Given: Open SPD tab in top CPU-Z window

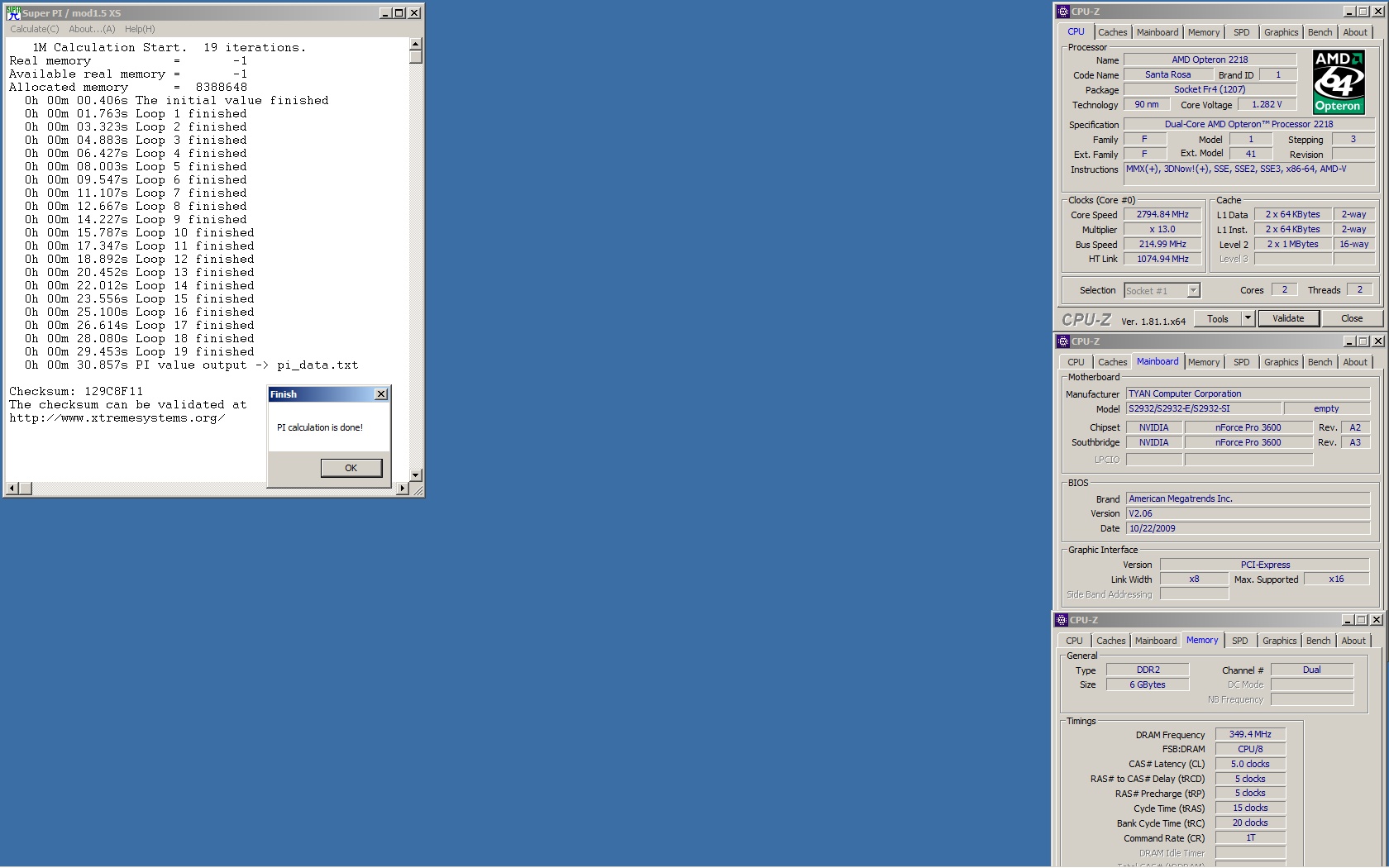Looking at the screenshot, I should coord(1242,32).
